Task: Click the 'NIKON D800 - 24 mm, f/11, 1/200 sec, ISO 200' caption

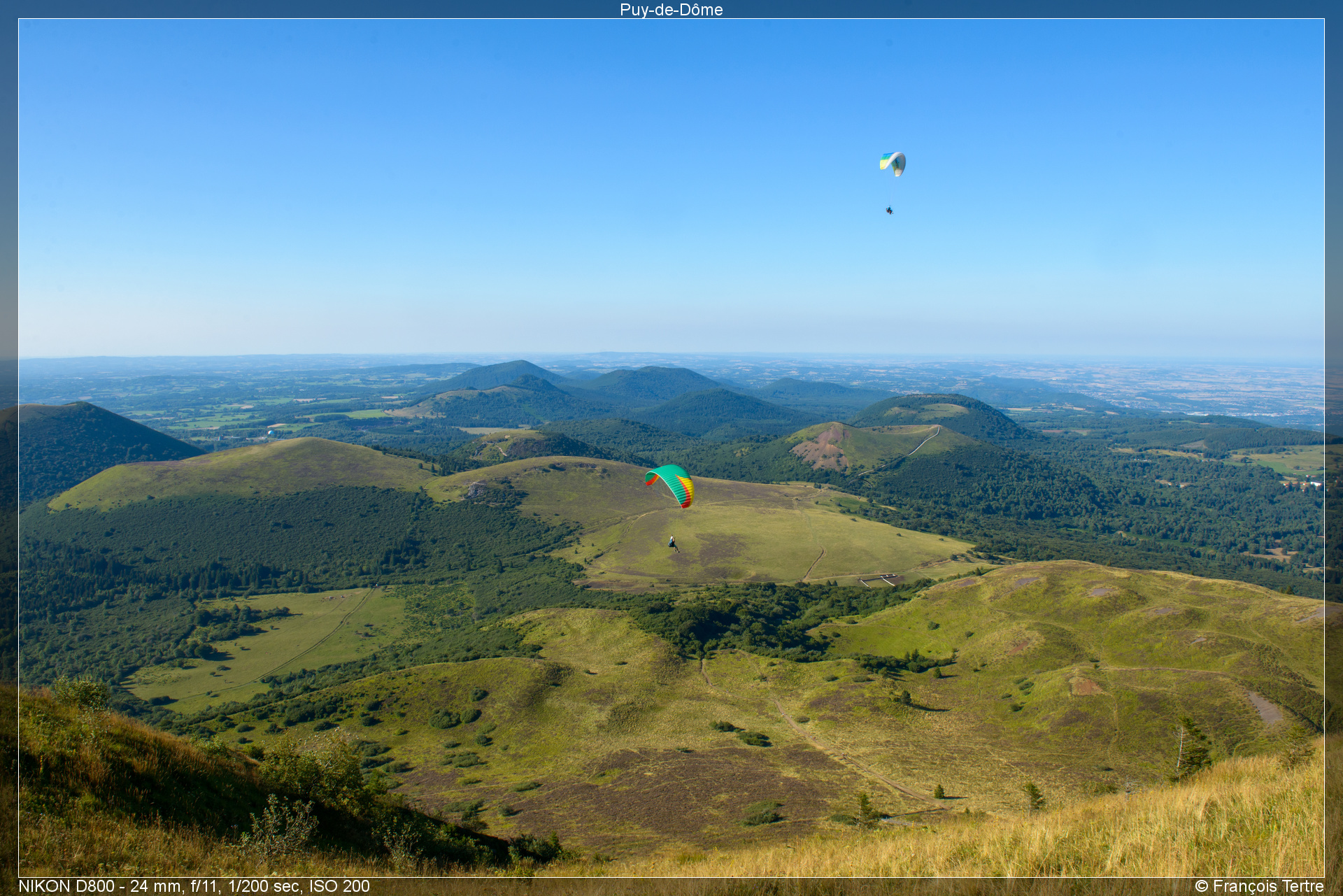Action: coord(194,886)
